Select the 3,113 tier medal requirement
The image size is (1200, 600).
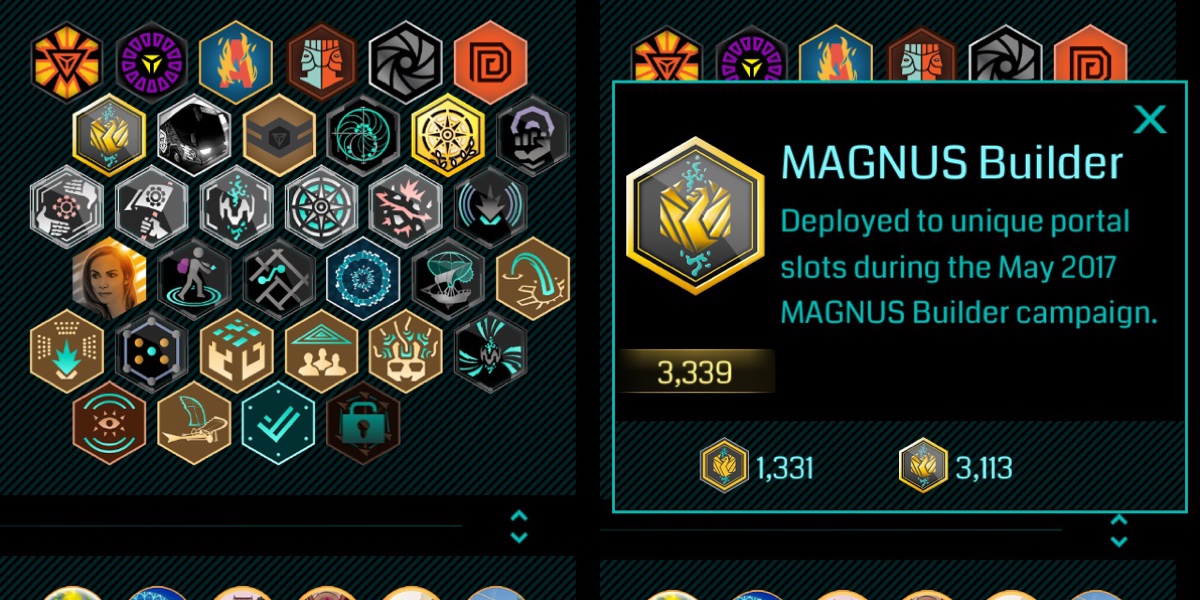coord(957,466)
